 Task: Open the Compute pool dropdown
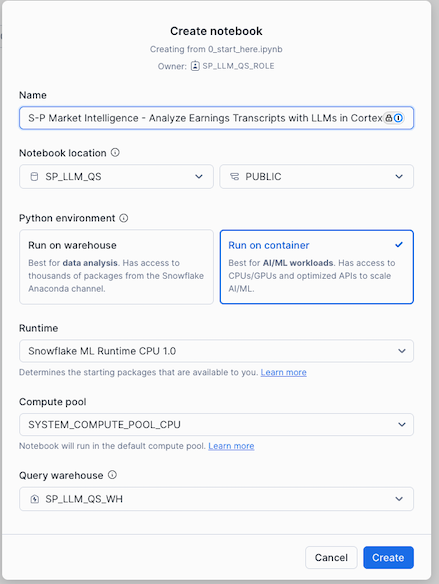click(x=216, y=425)
